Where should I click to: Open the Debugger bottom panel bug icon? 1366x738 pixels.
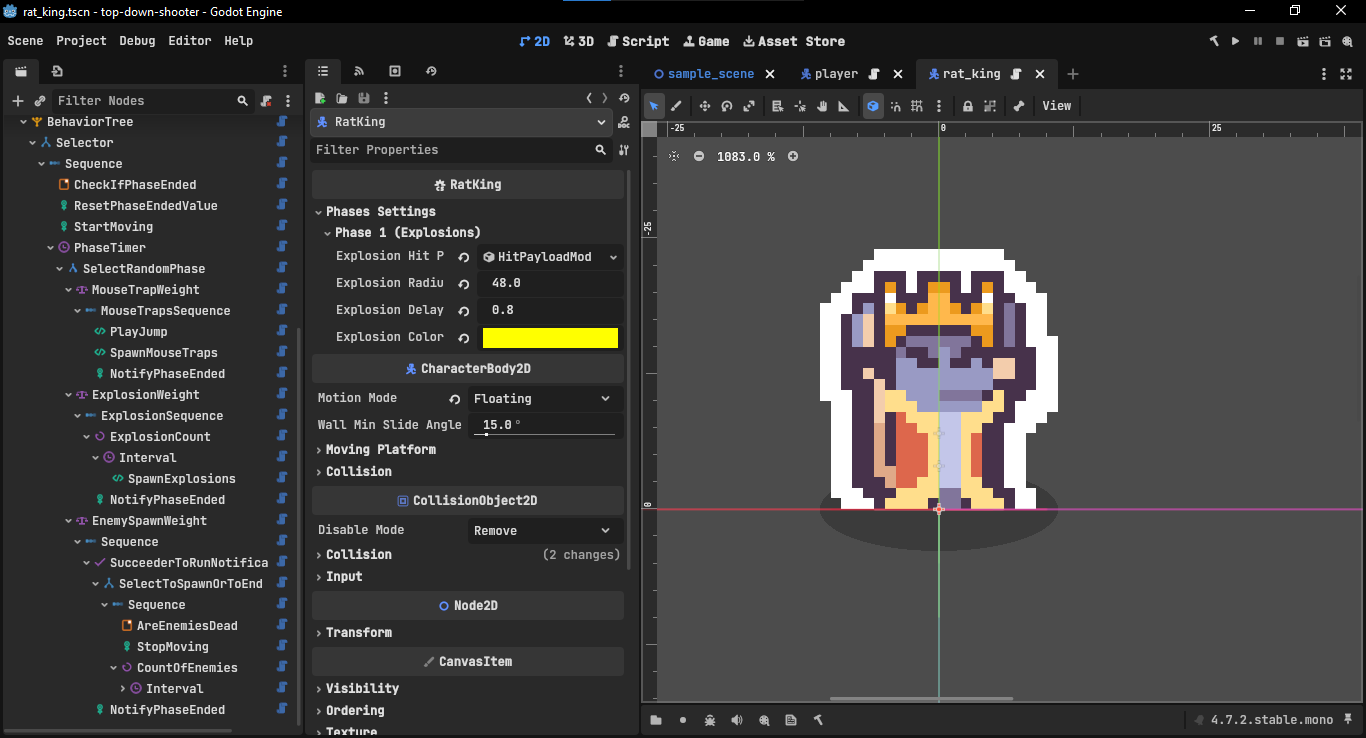tap(710, 720)
